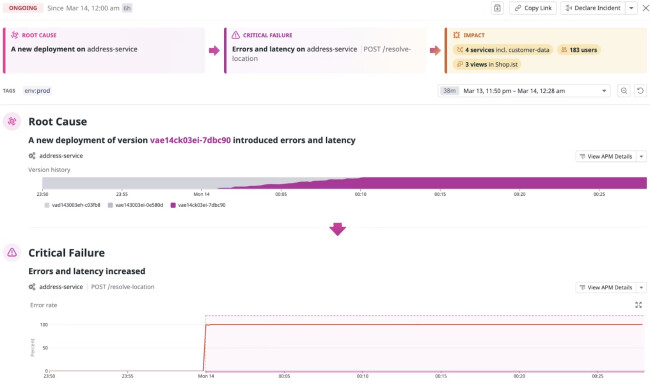Click the zoom out magnifier icon
The width and height of the screenshot is (650, 386).
click(x=624, y=91)
